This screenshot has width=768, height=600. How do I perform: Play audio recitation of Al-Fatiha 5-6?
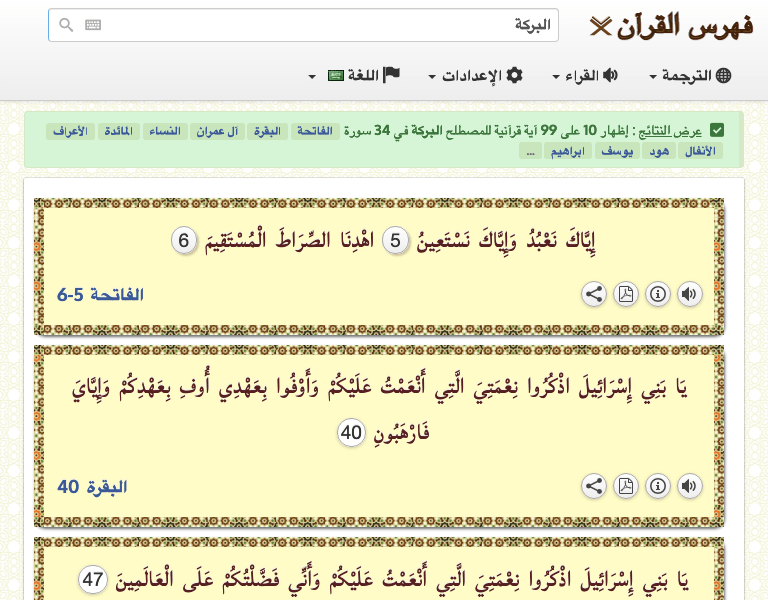click(690, 294)
